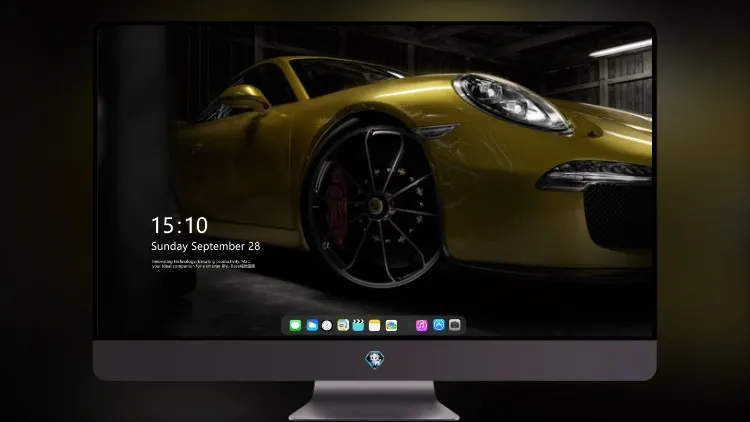This screenshot has height=422, width=750.
Task: Click the 15:10 clock widget
Action: pos(179,225)
